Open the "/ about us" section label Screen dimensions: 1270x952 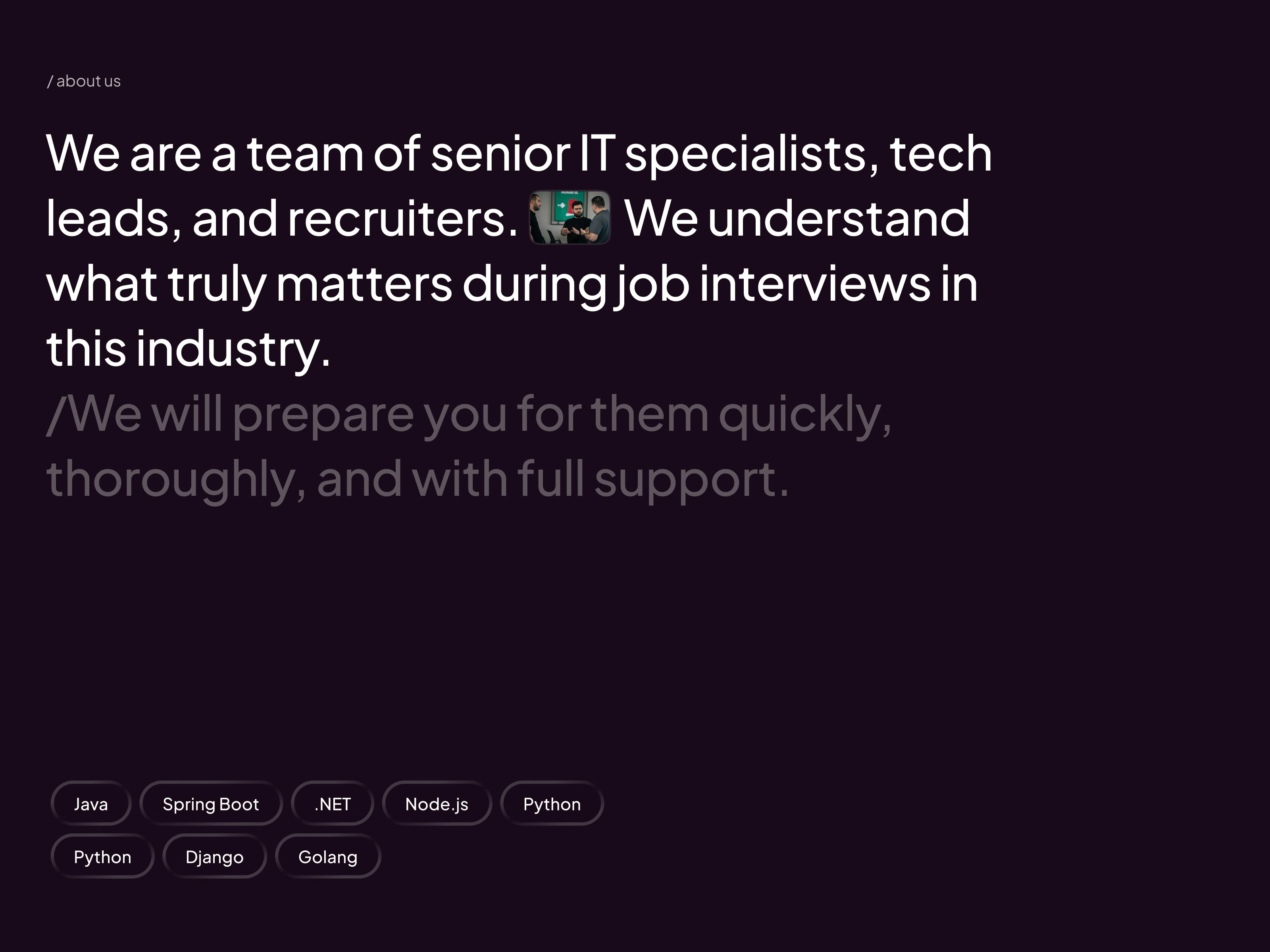click(x=84, y=81)
